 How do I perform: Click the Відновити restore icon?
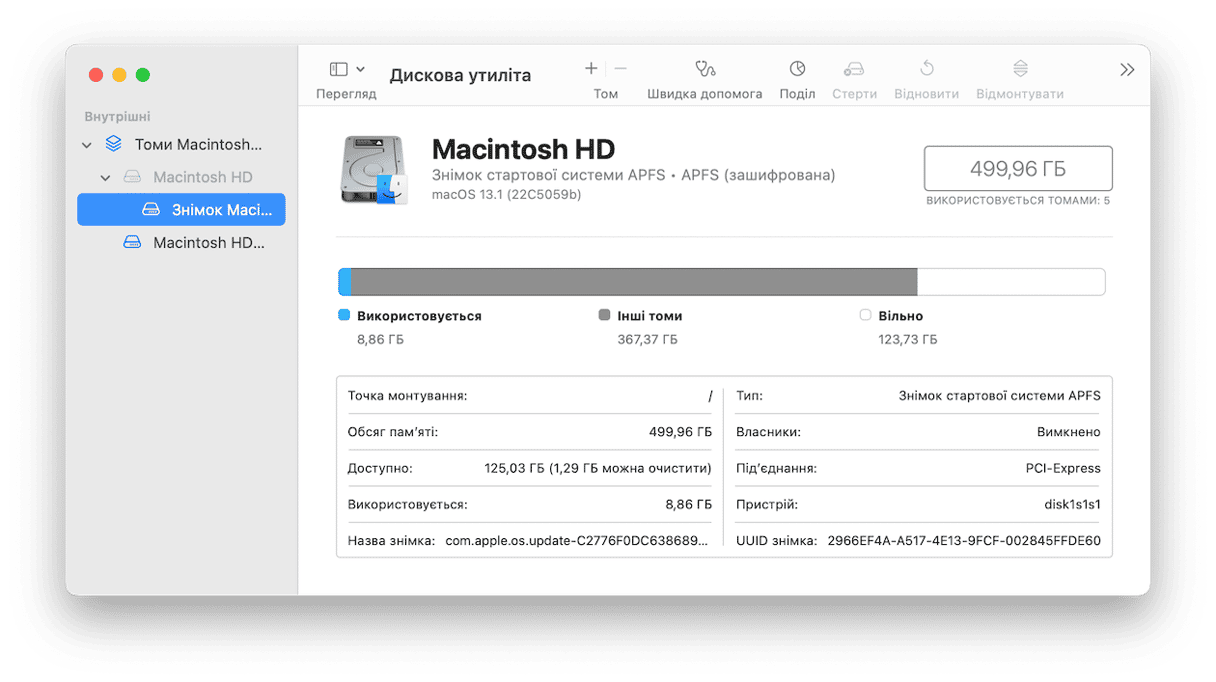pos(927,69)
